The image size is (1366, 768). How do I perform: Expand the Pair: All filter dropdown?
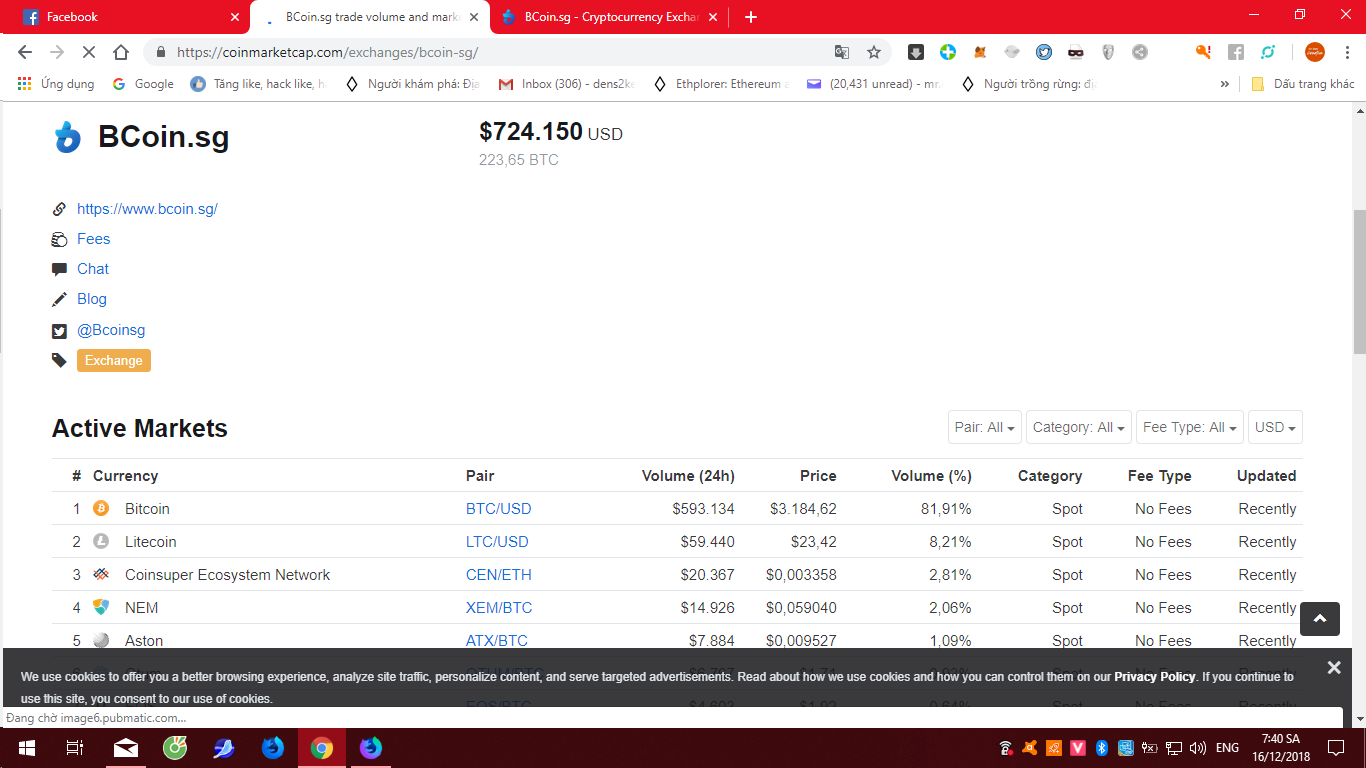click(x=985, y=427)
